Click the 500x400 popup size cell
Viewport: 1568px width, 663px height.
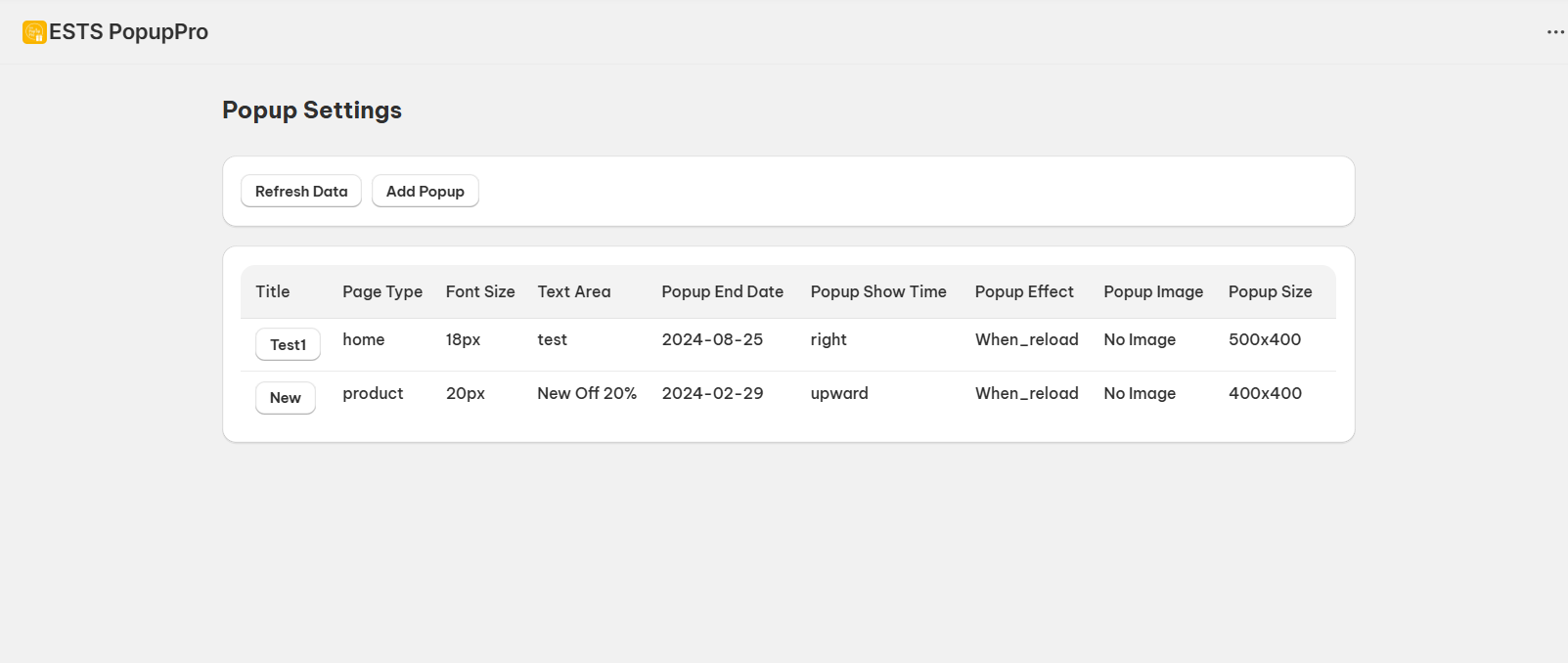point(1265,339)
